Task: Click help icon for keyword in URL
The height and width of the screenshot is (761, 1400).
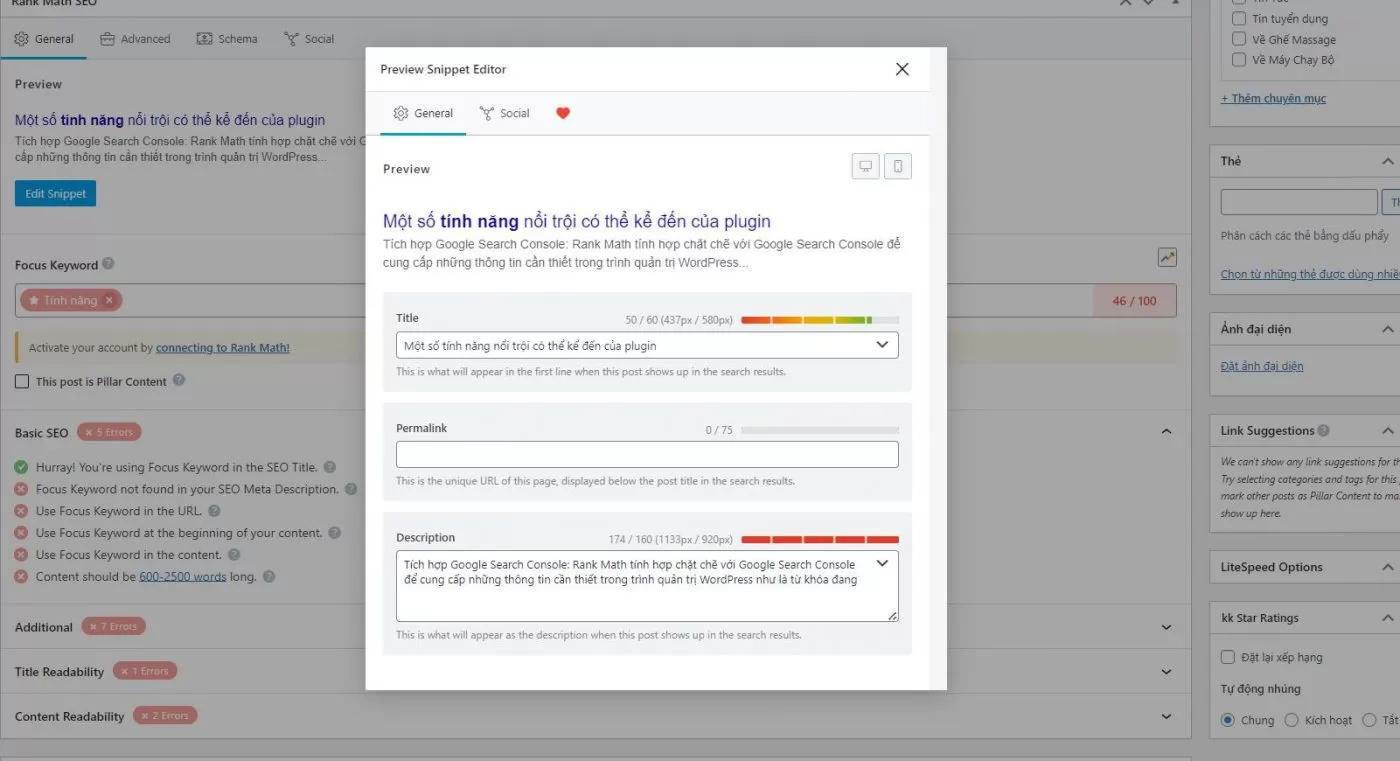Action: click(x=213, y=511)
